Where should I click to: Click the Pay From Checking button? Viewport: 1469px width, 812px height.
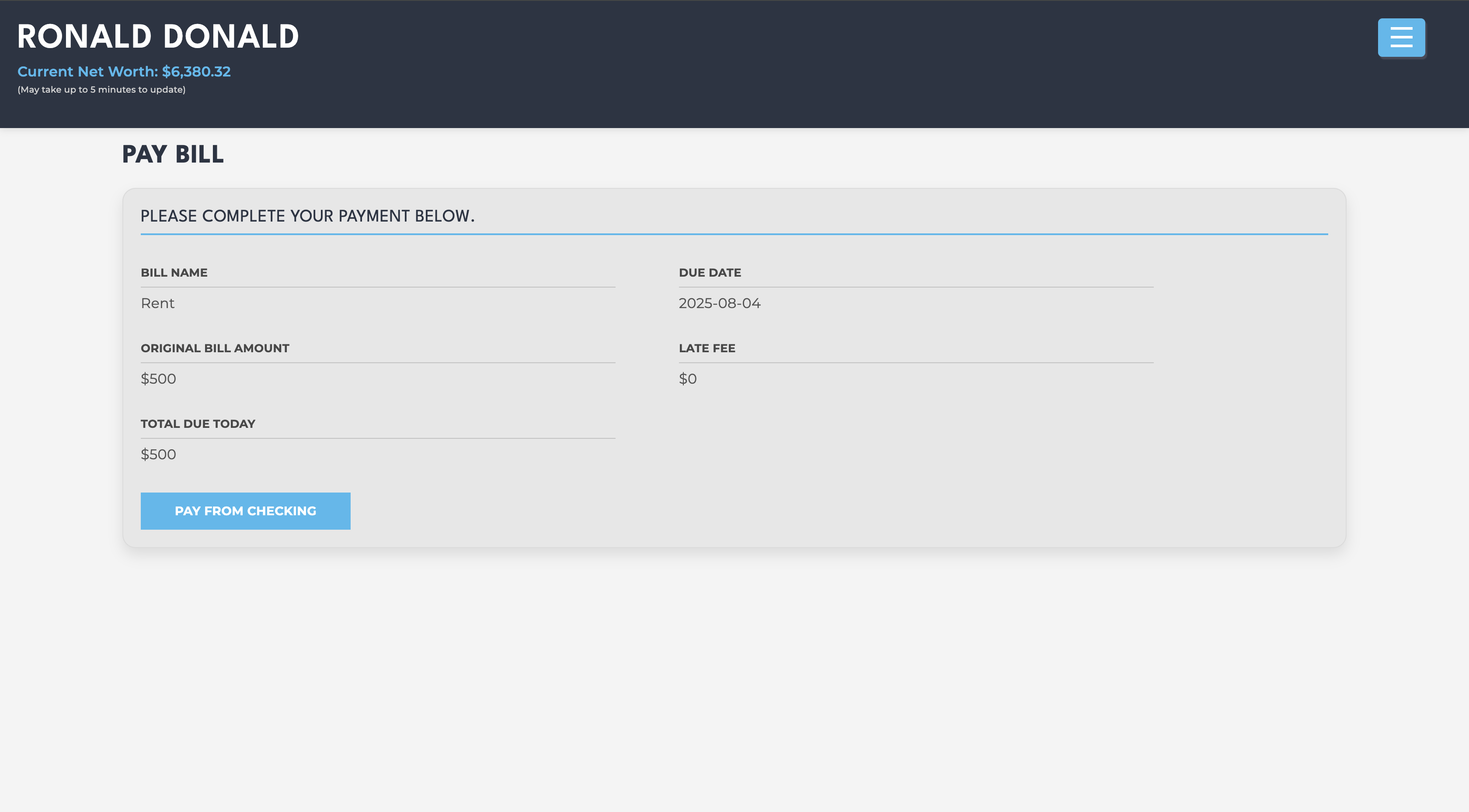[x=245, y=511]
